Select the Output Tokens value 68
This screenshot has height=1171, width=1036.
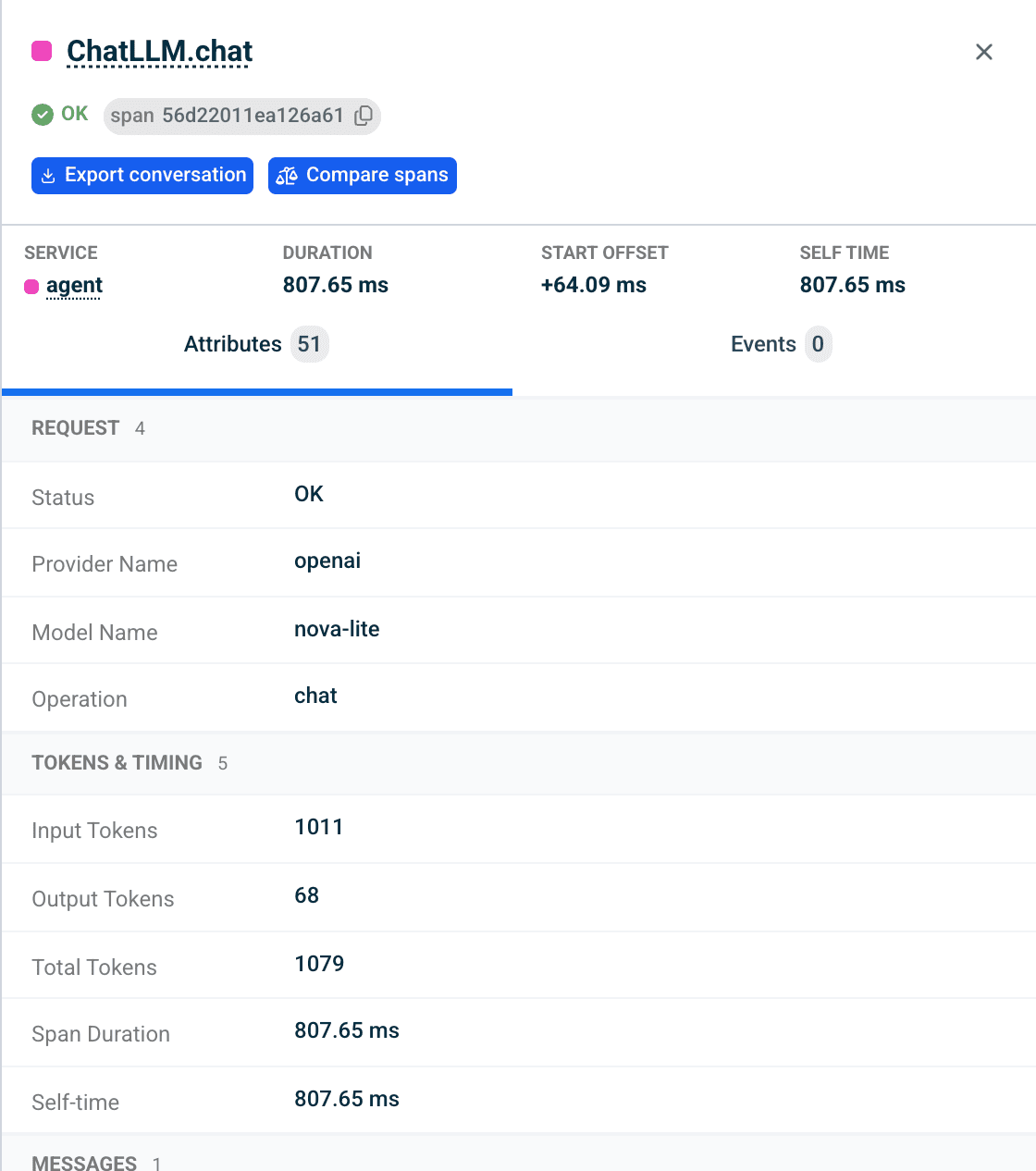307,896
